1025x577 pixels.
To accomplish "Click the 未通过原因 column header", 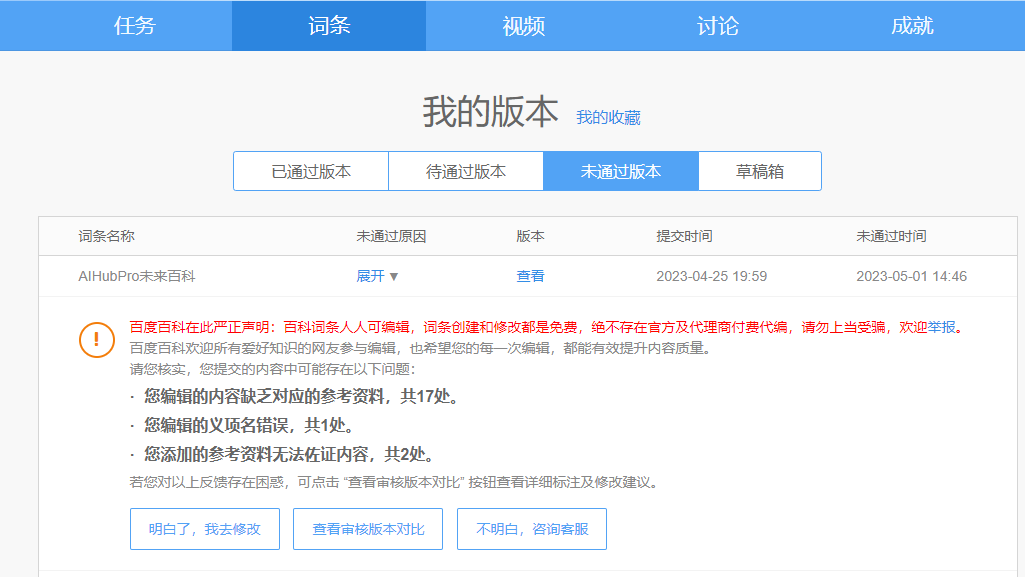I will point(391,236).
